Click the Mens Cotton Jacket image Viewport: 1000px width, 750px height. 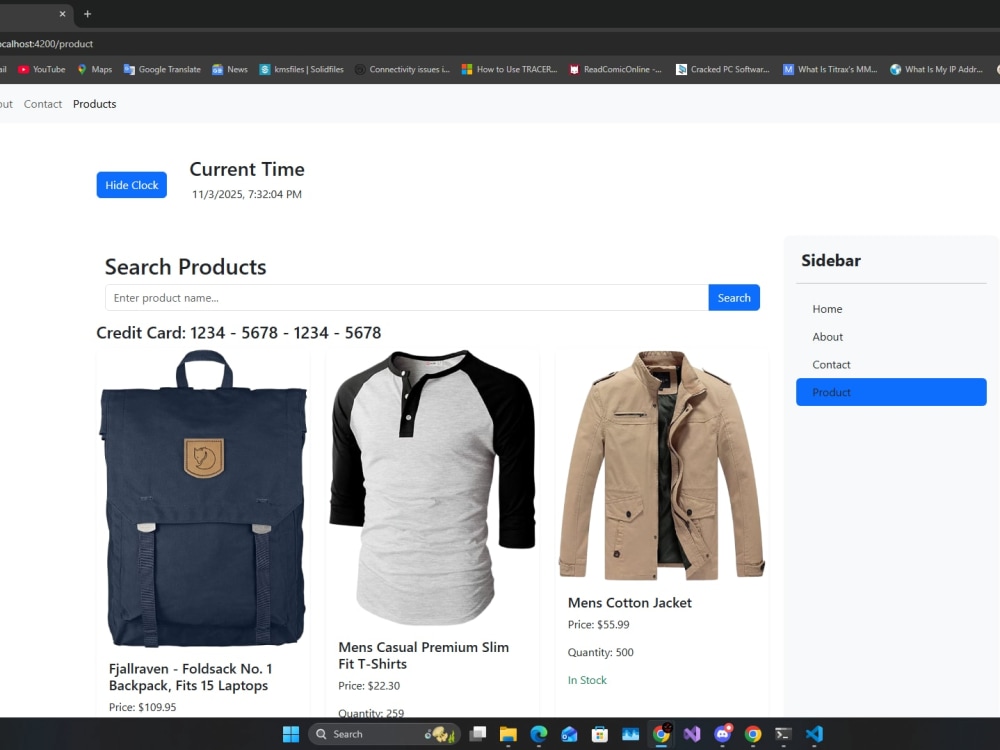(662, 466)
